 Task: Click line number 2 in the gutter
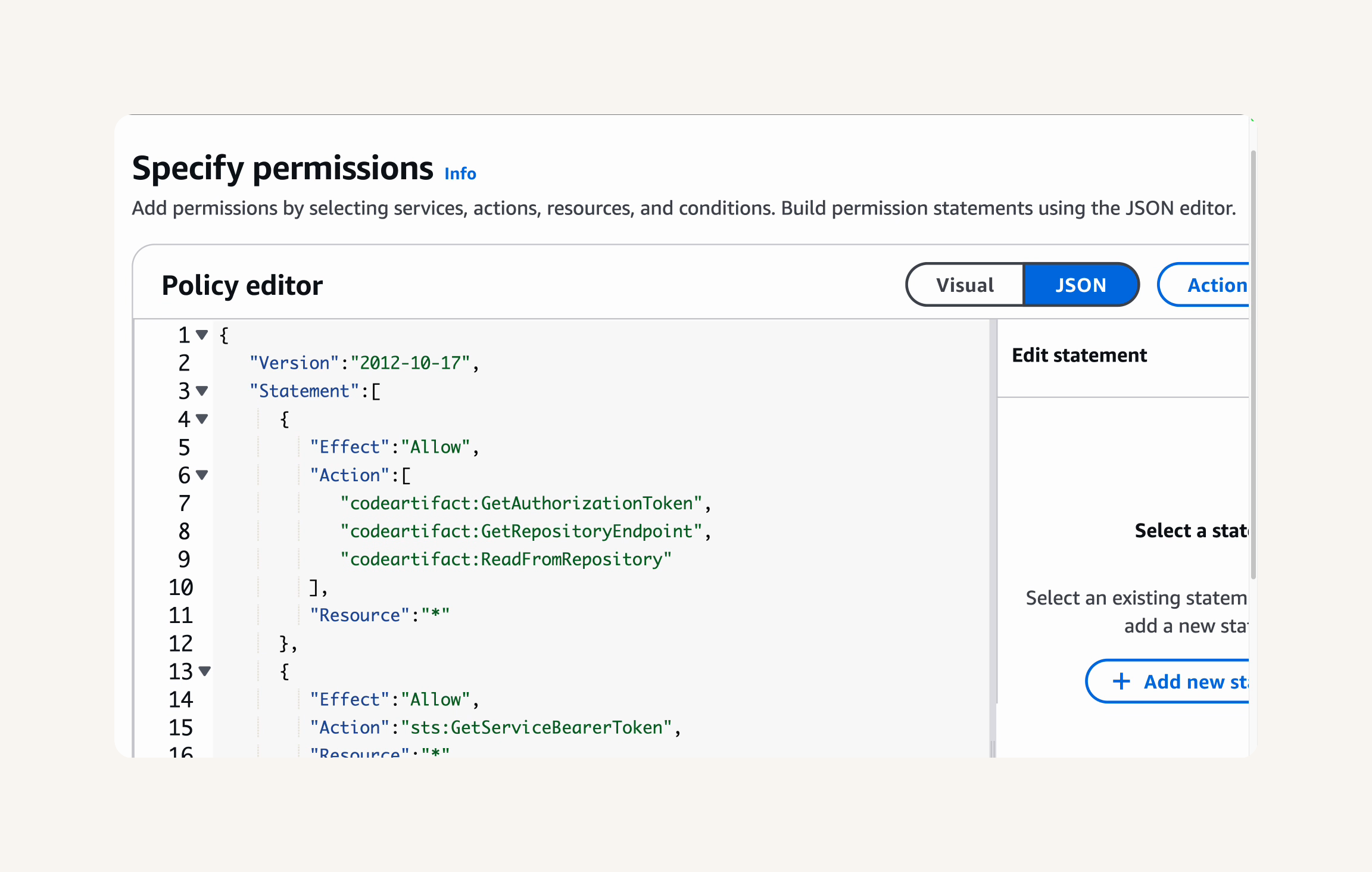coord(184,363)
